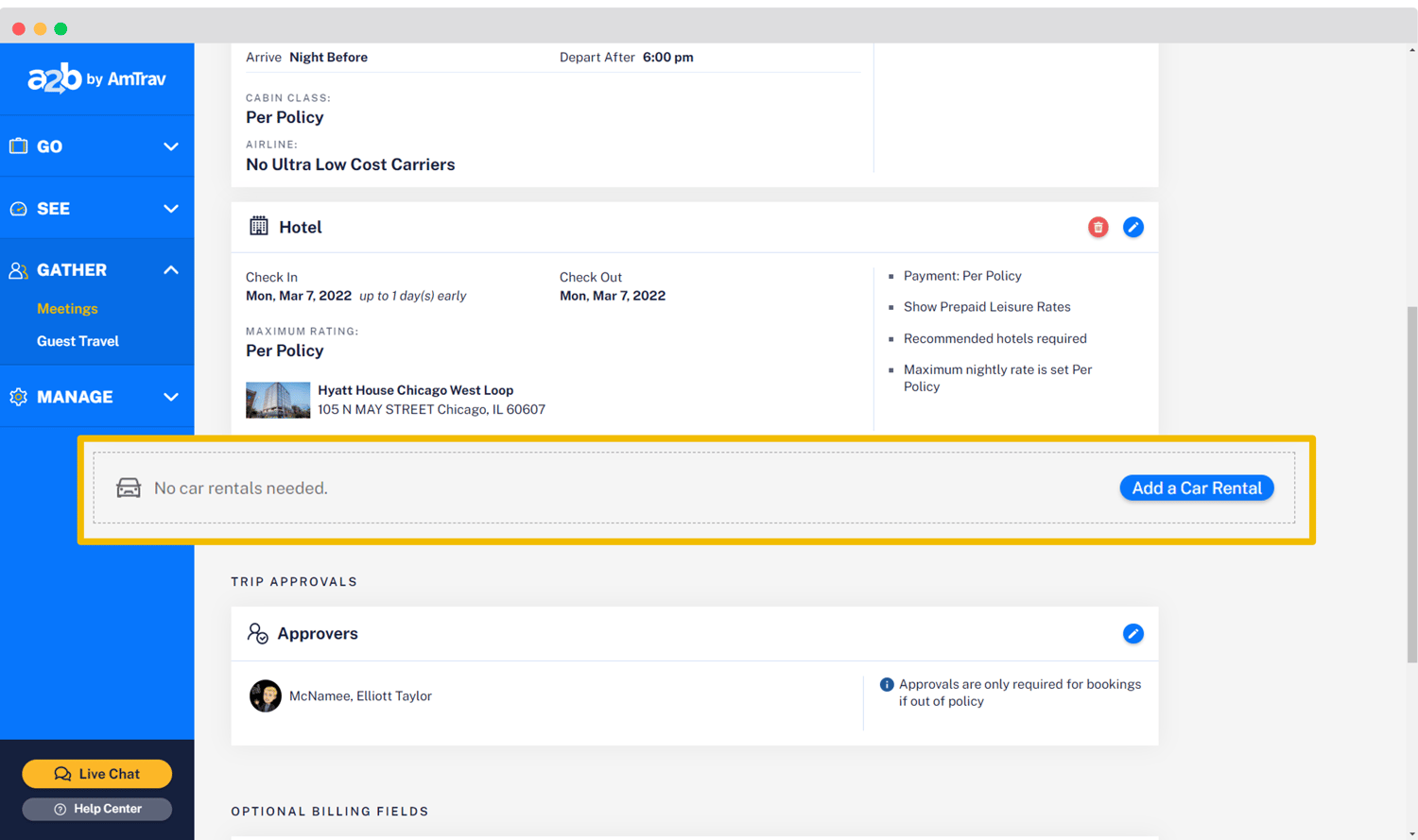The width and height of the screenshot is (1418, 840).
Task: Click the Approvers person icon
Action: tap(257, 633)
